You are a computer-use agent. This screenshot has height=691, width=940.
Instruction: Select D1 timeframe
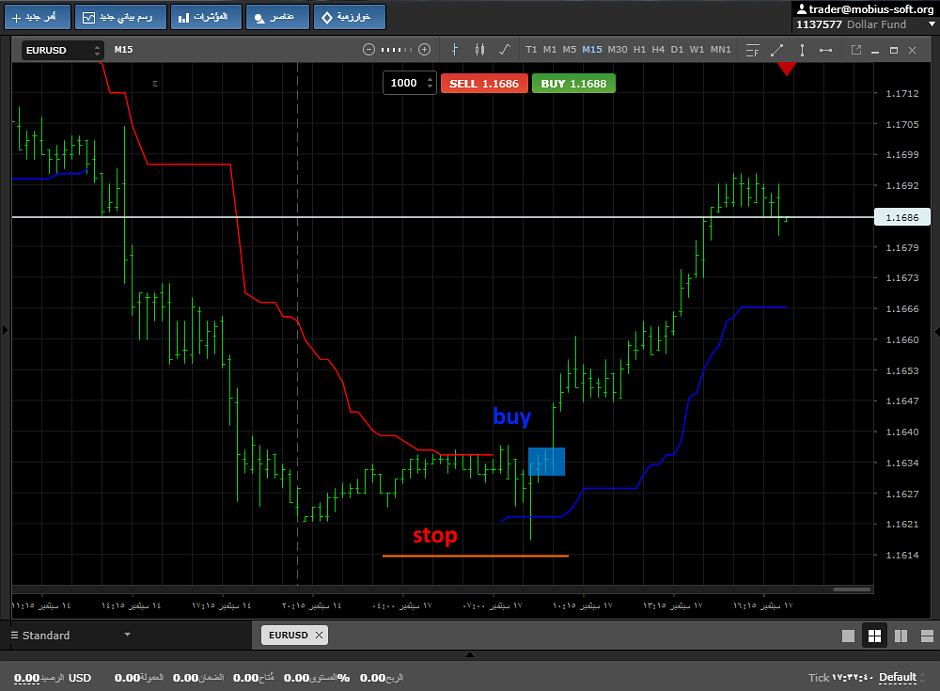click(677, 50)
